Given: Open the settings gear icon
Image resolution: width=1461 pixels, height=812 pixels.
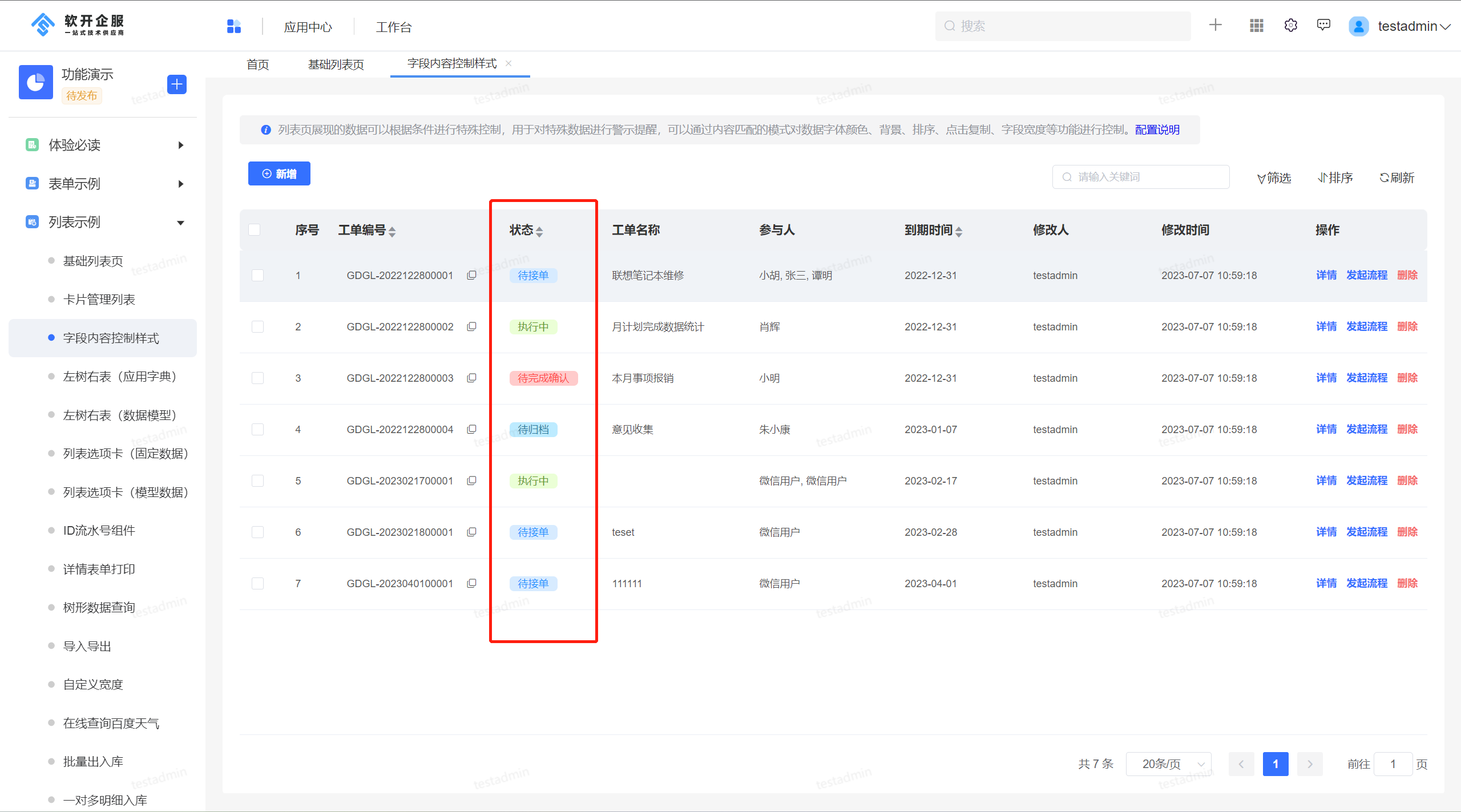Looking at the screenshot, I should pyautogui.click(x=1290, y=25).
